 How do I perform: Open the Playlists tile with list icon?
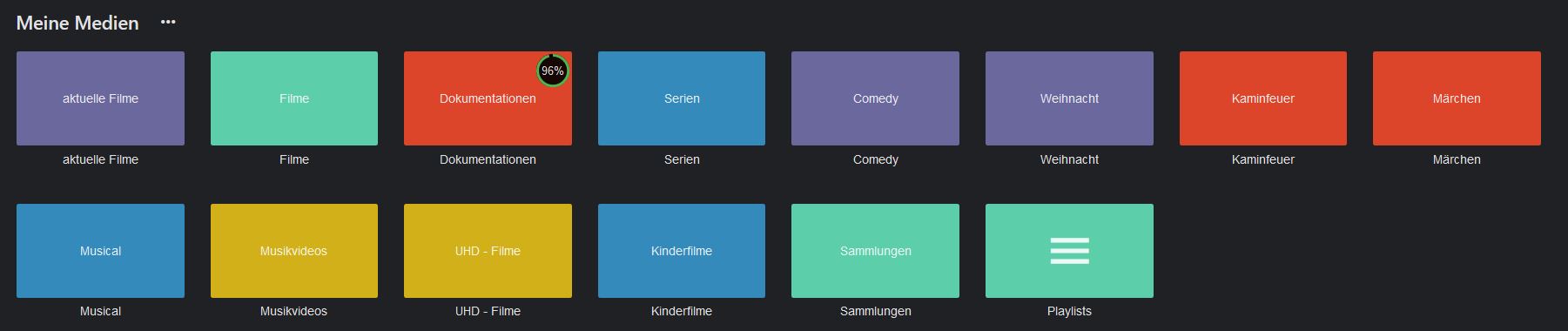[1069, 251]
